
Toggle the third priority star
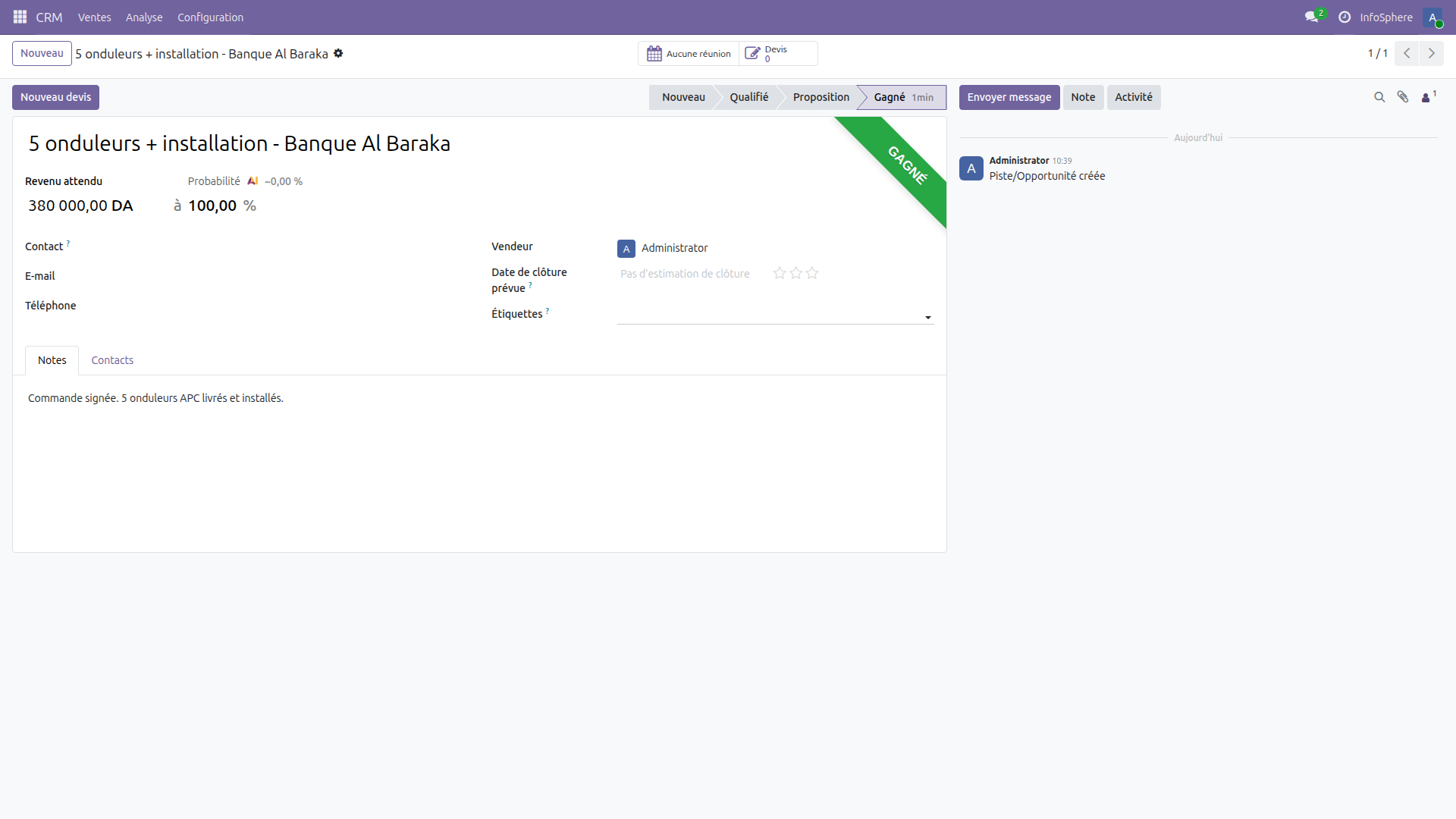coord(812,273)
